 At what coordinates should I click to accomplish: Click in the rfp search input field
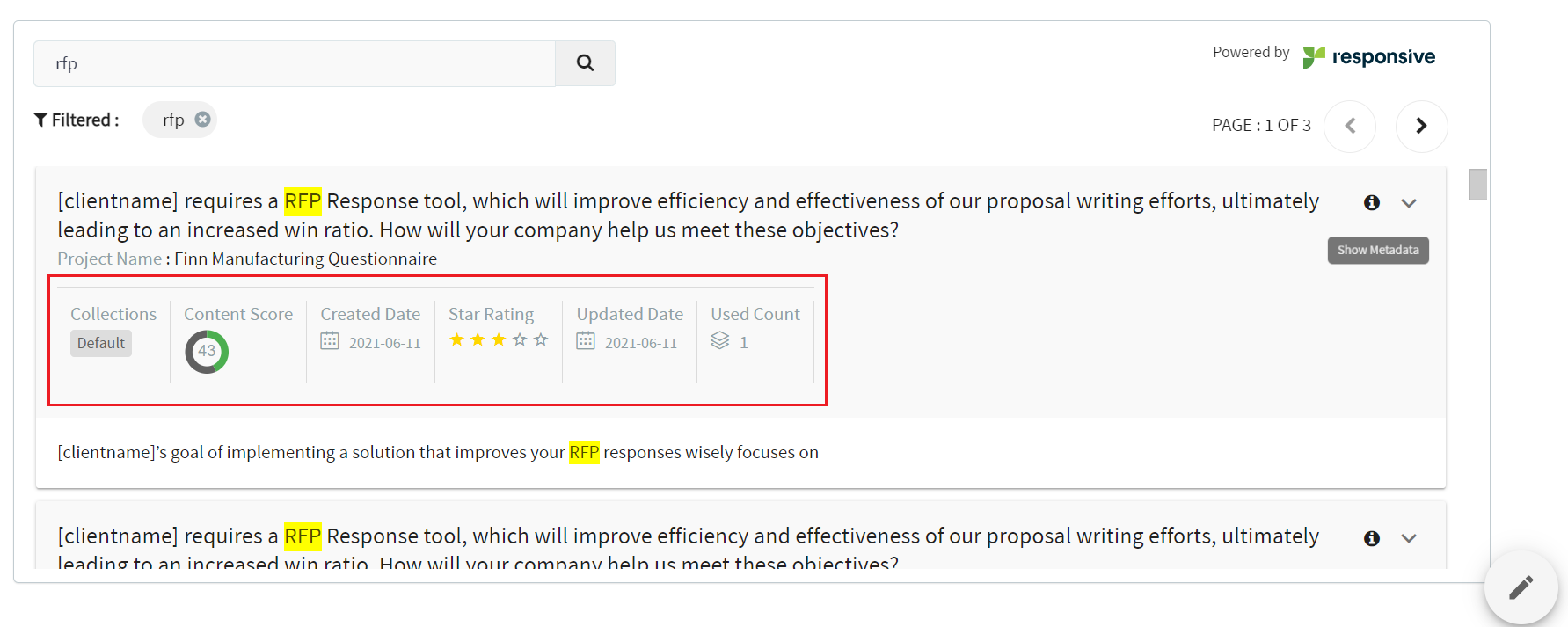295,63
